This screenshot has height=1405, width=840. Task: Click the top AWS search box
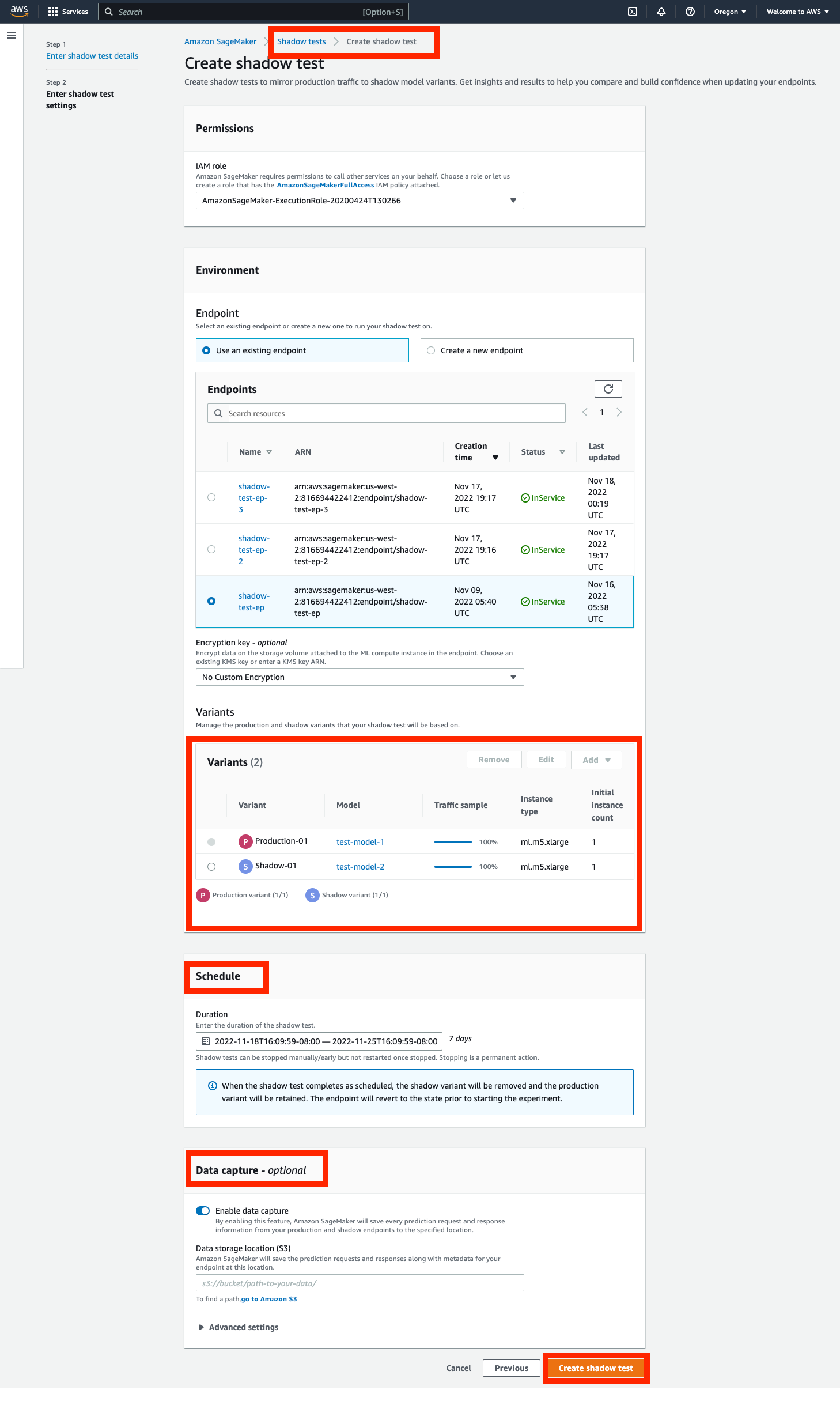tap(253, 12)
